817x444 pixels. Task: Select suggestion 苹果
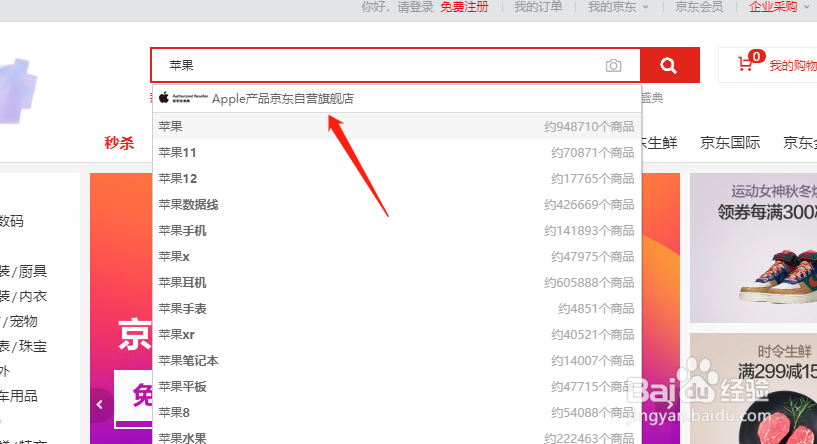[x=397, y=126]
